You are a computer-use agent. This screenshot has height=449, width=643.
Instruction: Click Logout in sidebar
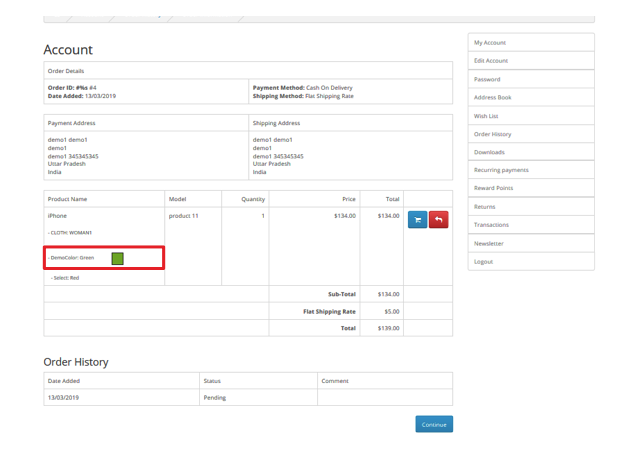point(484,261)
